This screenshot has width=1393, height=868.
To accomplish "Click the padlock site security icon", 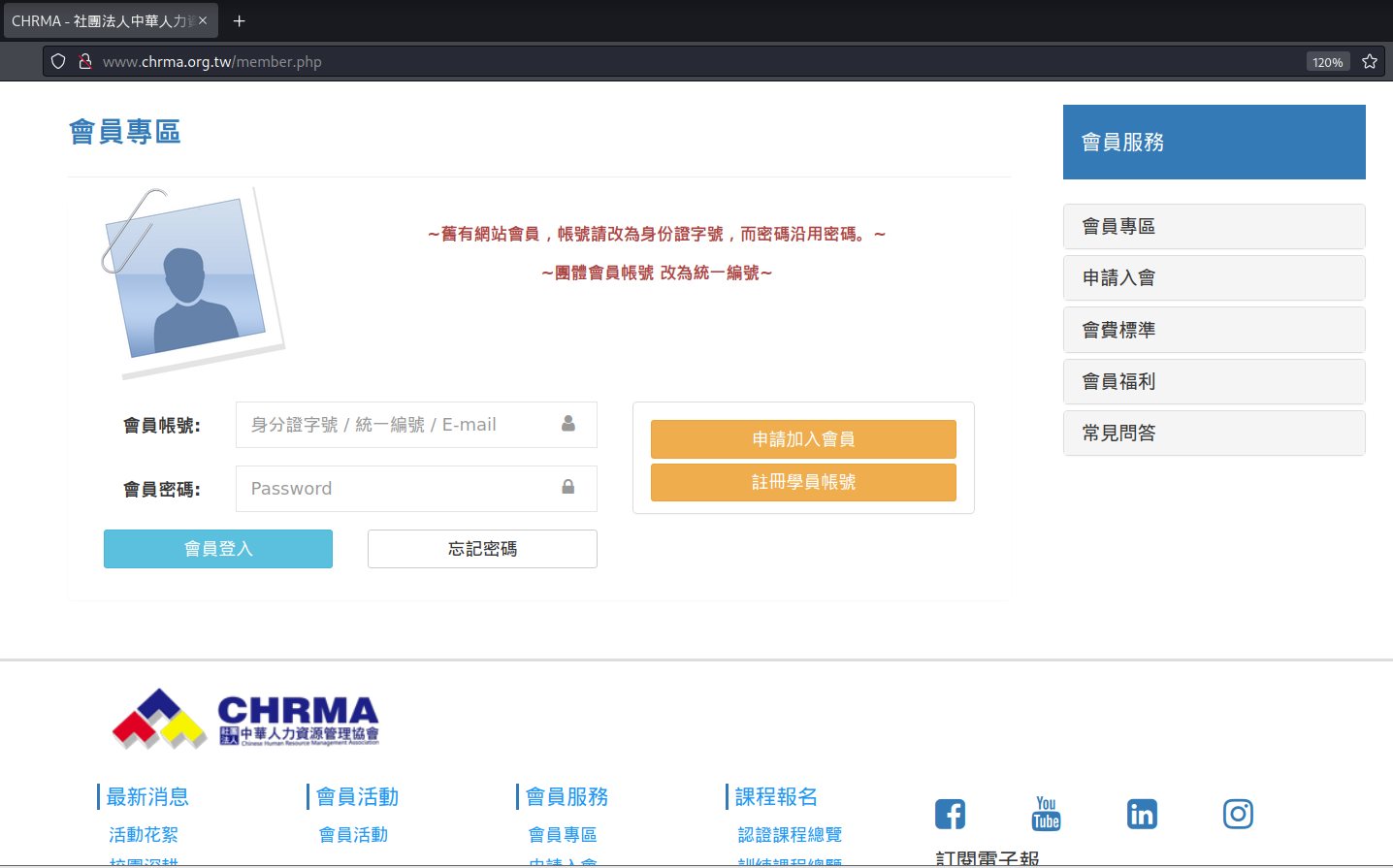I will tap(85, 61).
